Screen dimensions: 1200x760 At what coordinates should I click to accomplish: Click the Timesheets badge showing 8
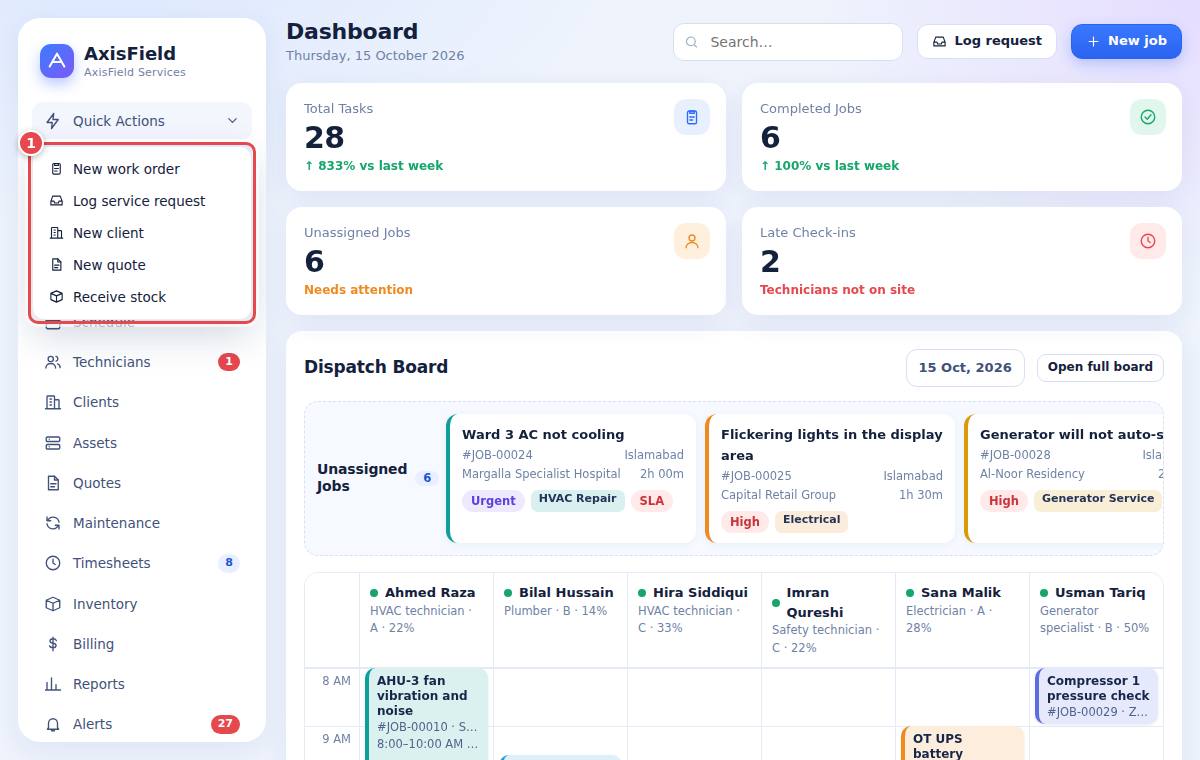(229, 563)
